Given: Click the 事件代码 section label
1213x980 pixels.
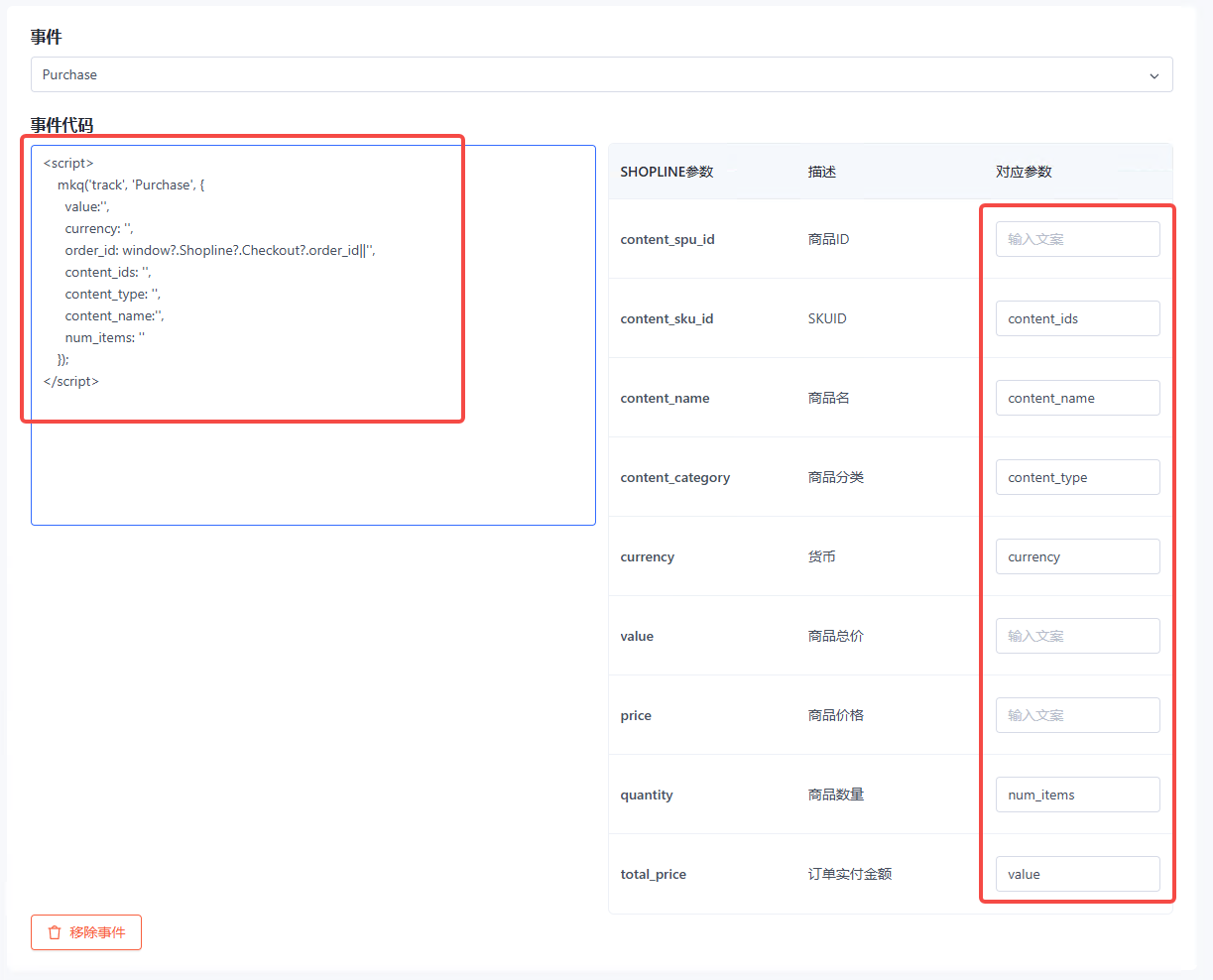Looking at the screenshot, I should (x=61, y=125).
